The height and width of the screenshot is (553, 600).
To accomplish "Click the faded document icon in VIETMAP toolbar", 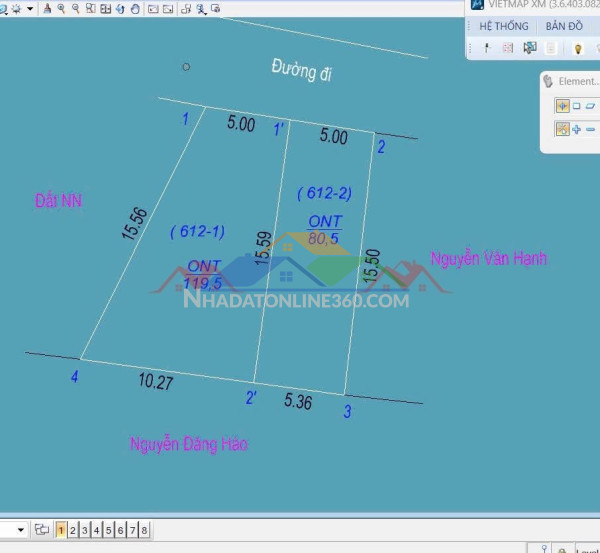I will tap(551, 48).
